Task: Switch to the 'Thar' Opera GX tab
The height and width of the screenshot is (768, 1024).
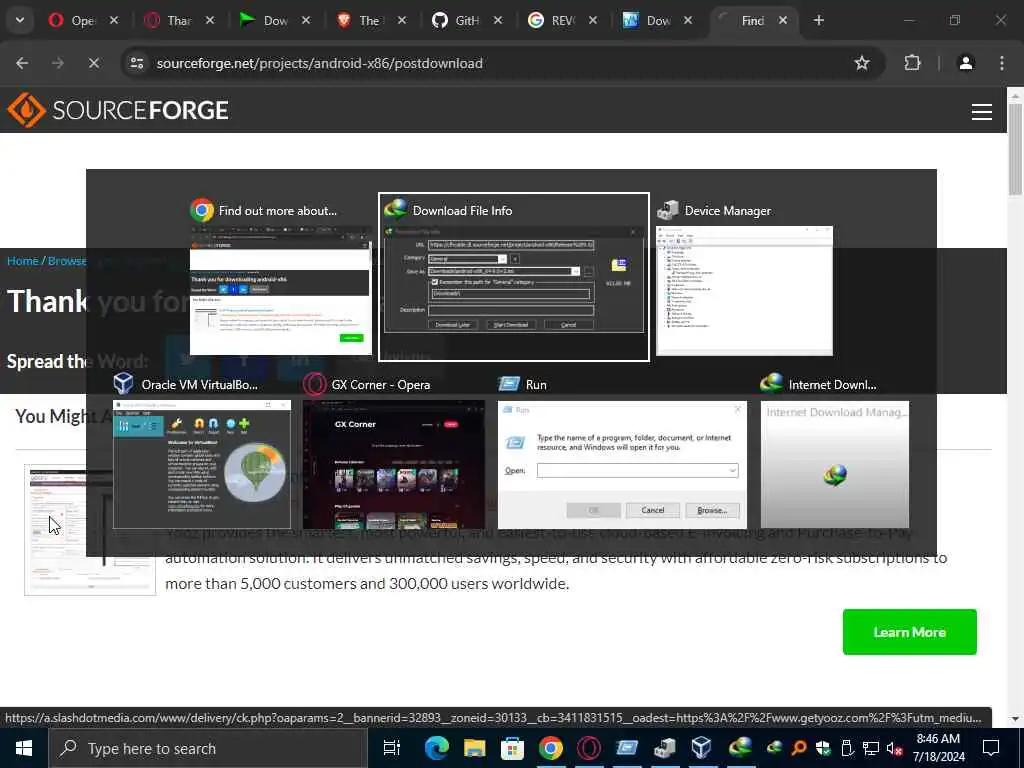Action: (179, 20)
